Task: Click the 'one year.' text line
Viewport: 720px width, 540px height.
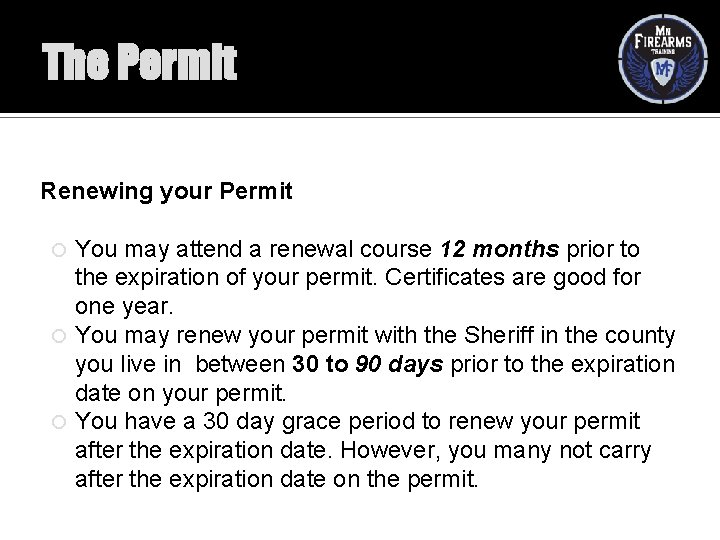Action: coord(124,306)
